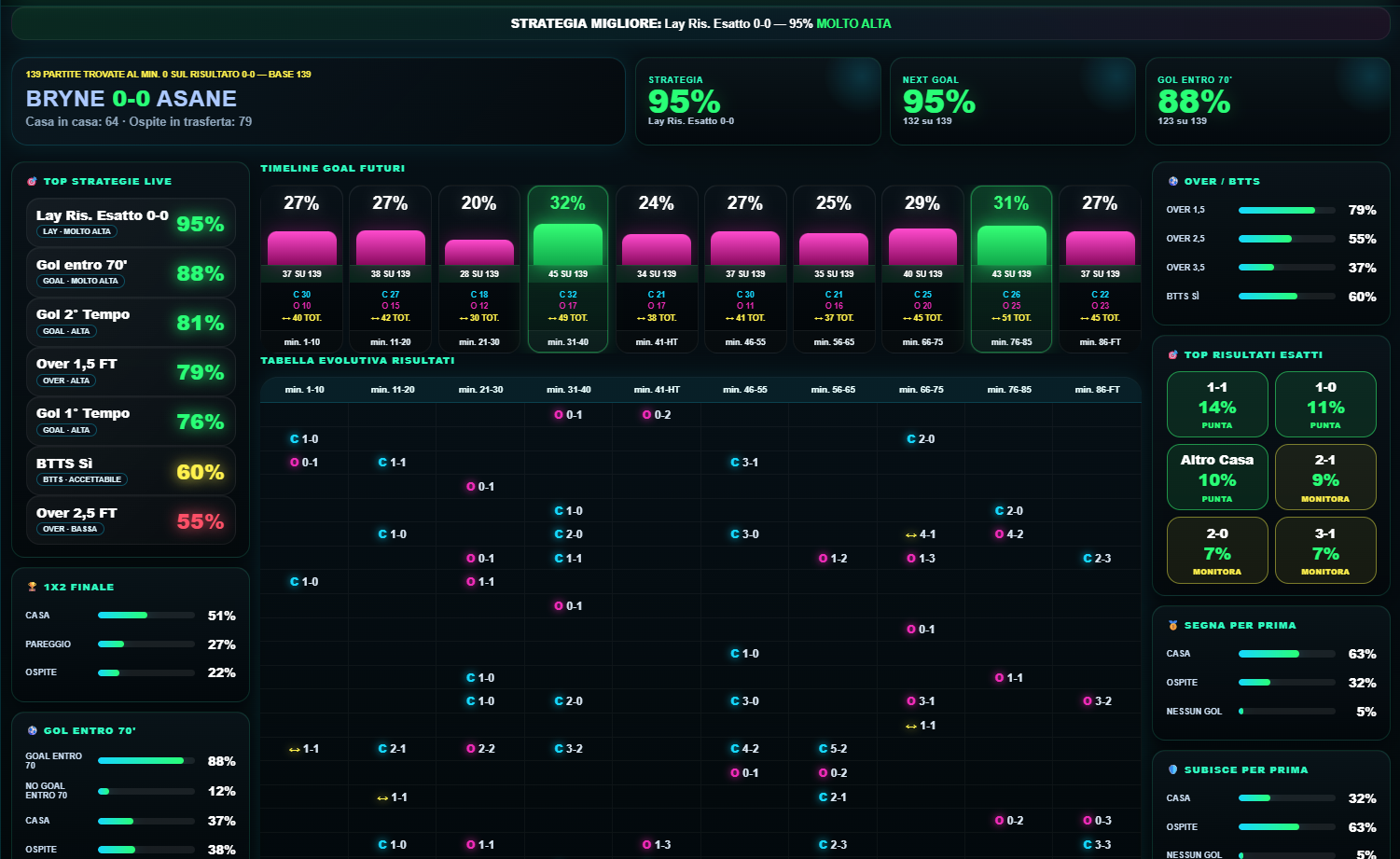Click the 4-1 draw-arrow cell in the table

(921, 534)
